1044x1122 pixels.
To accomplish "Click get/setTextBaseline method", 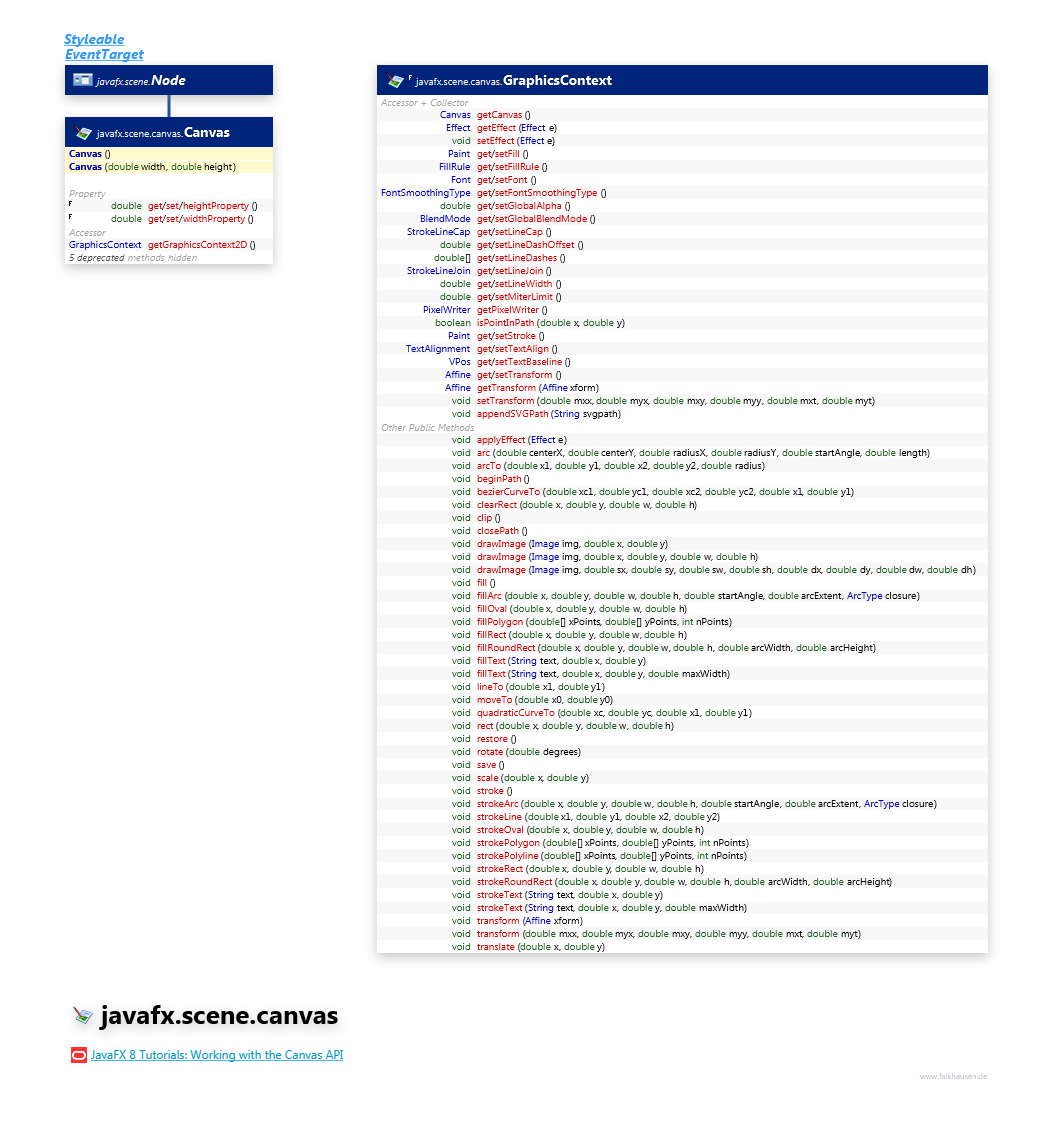I will tap(524, 362).
